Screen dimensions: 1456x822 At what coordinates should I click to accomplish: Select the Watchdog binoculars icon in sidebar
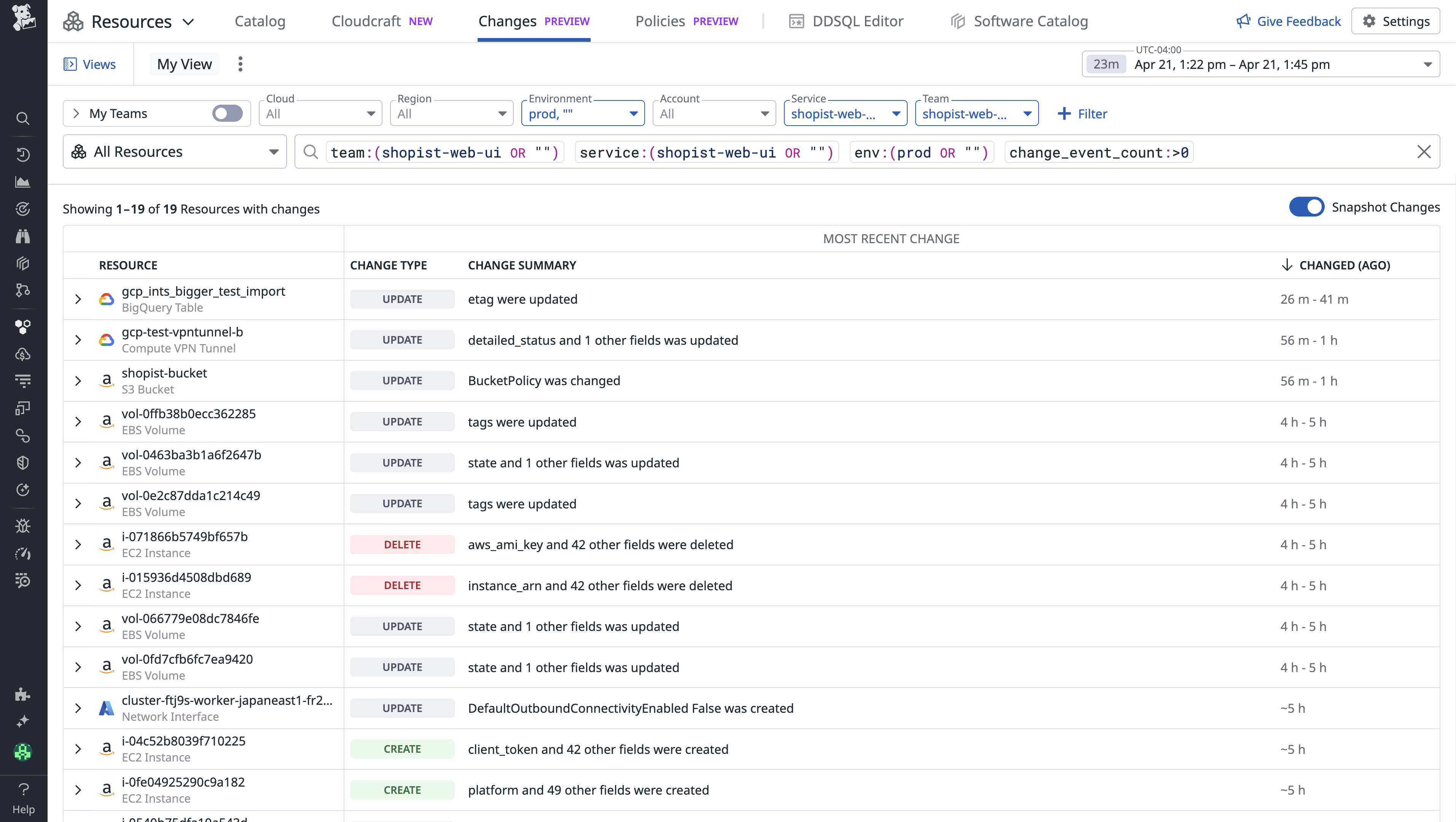click(22, 236)
